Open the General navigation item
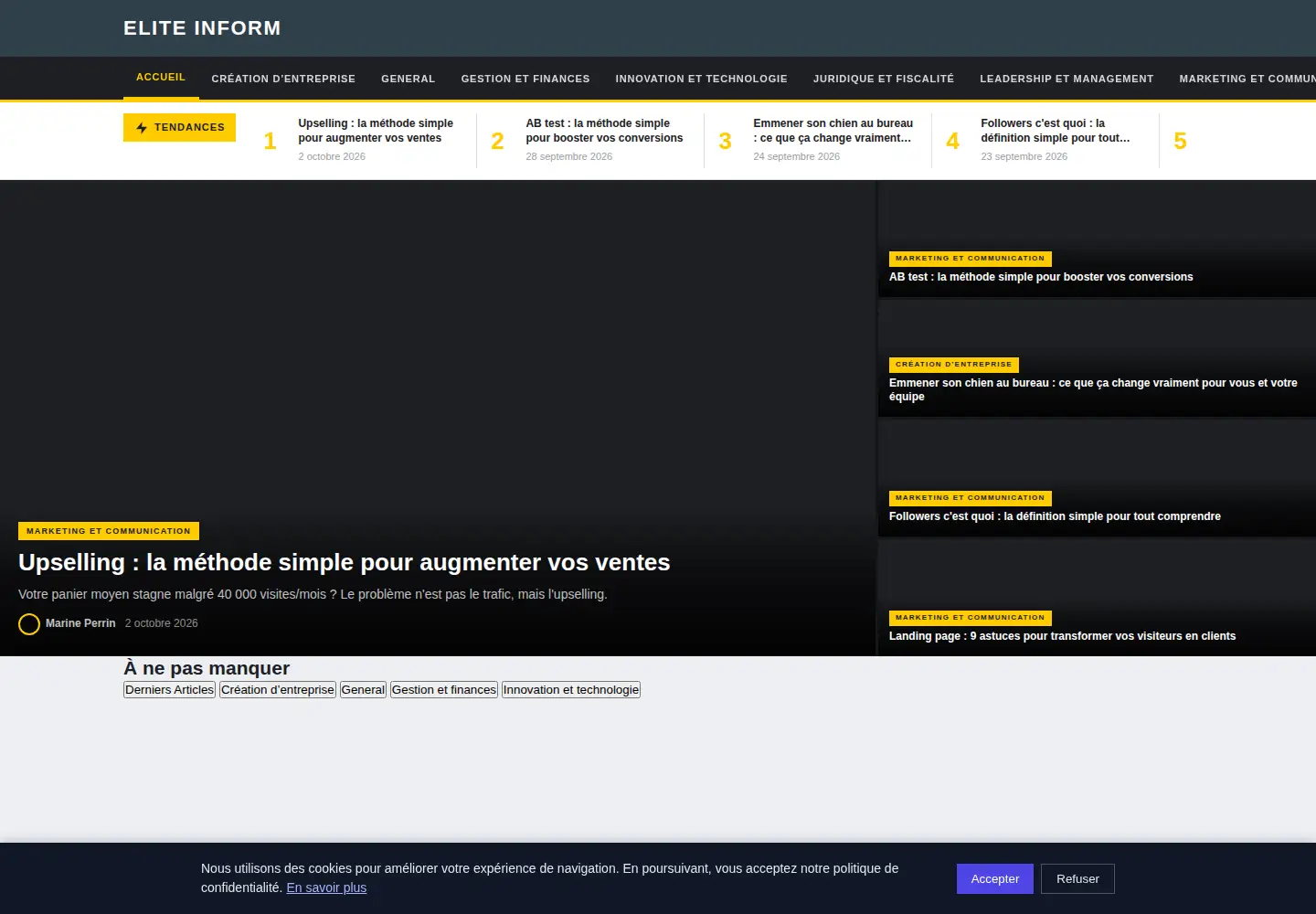The height and width of the screenshot is (914, 1316). coord(409,79)
